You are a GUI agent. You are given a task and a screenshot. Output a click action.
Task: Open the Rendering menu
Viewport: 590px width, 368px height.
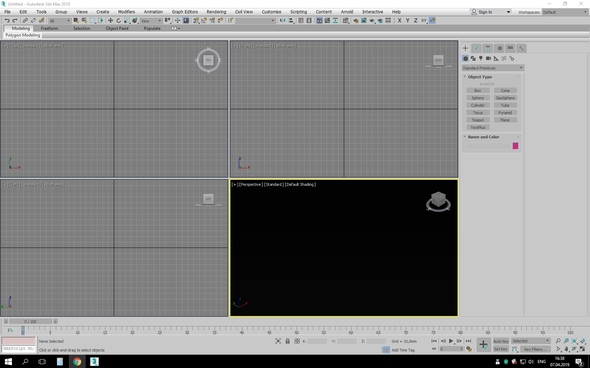216,12
